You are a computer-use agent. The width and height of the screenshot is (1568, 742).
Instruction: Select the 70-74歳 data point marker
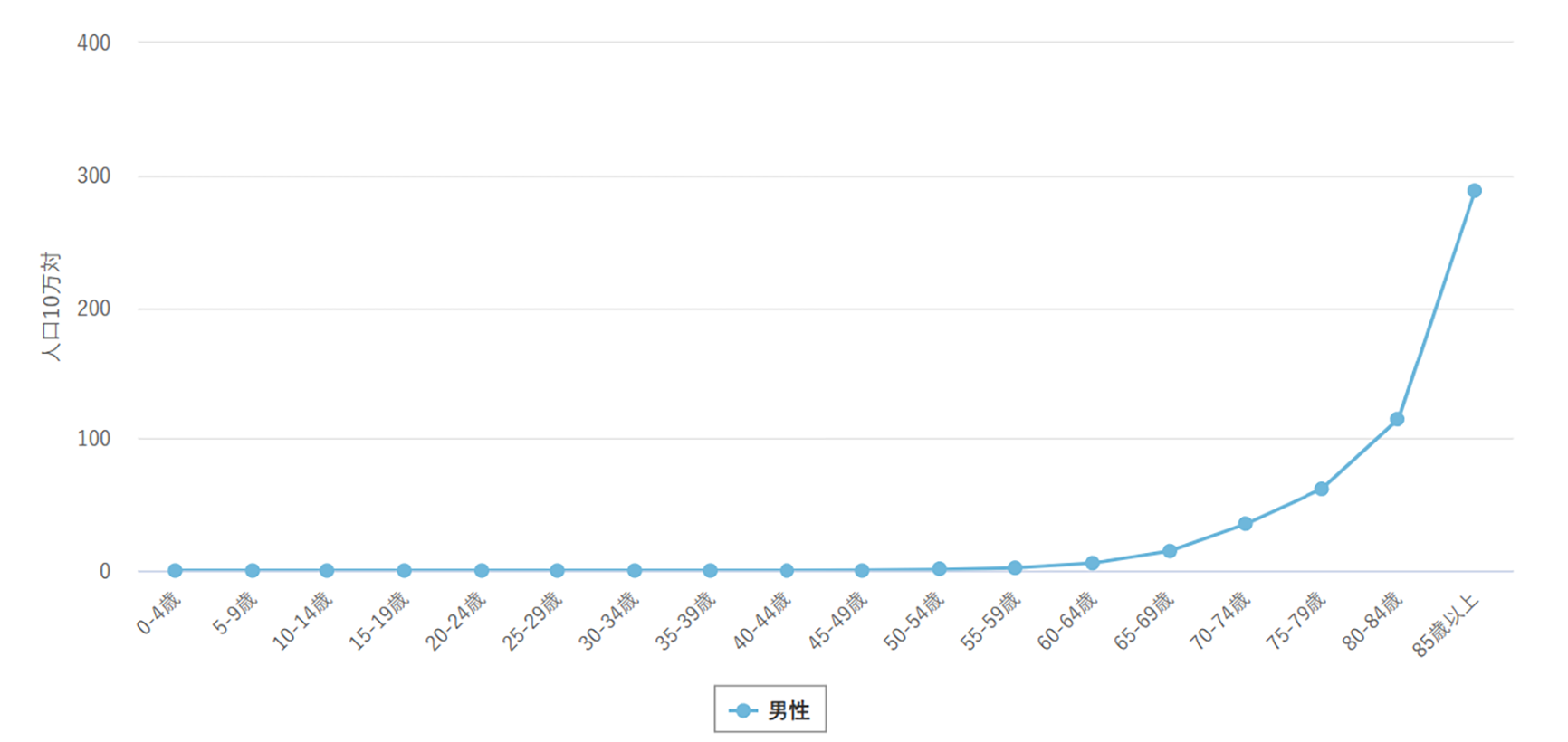click(1245, 524)
